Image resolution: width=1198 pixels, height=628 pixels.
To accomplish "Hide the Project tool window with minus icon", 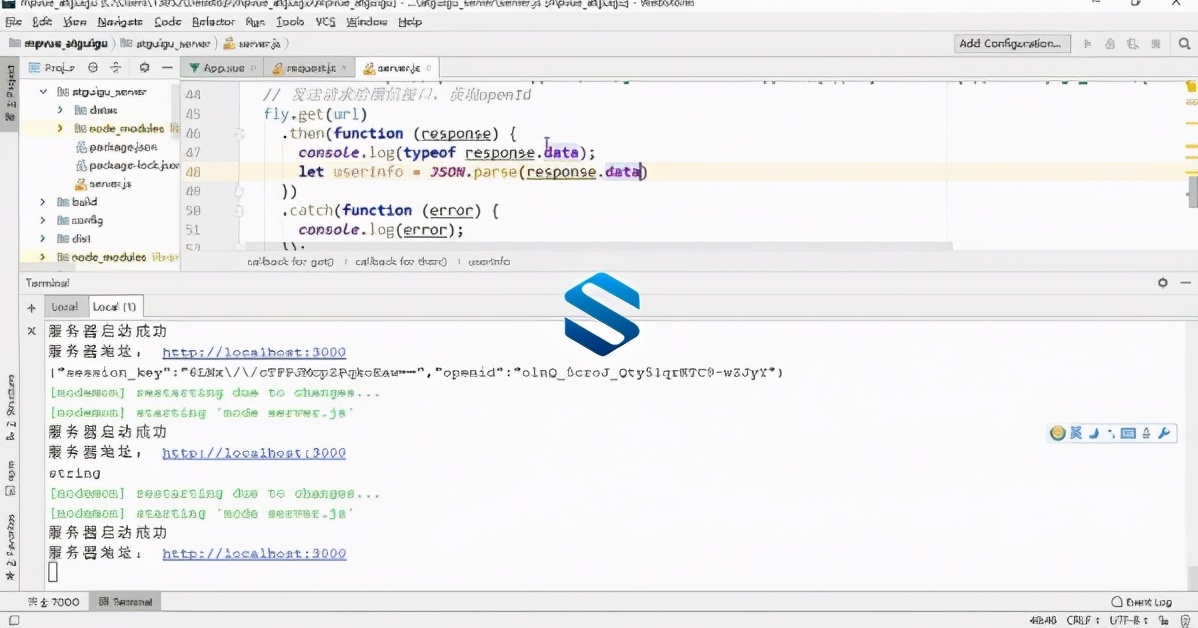I will tap(167, 68).
